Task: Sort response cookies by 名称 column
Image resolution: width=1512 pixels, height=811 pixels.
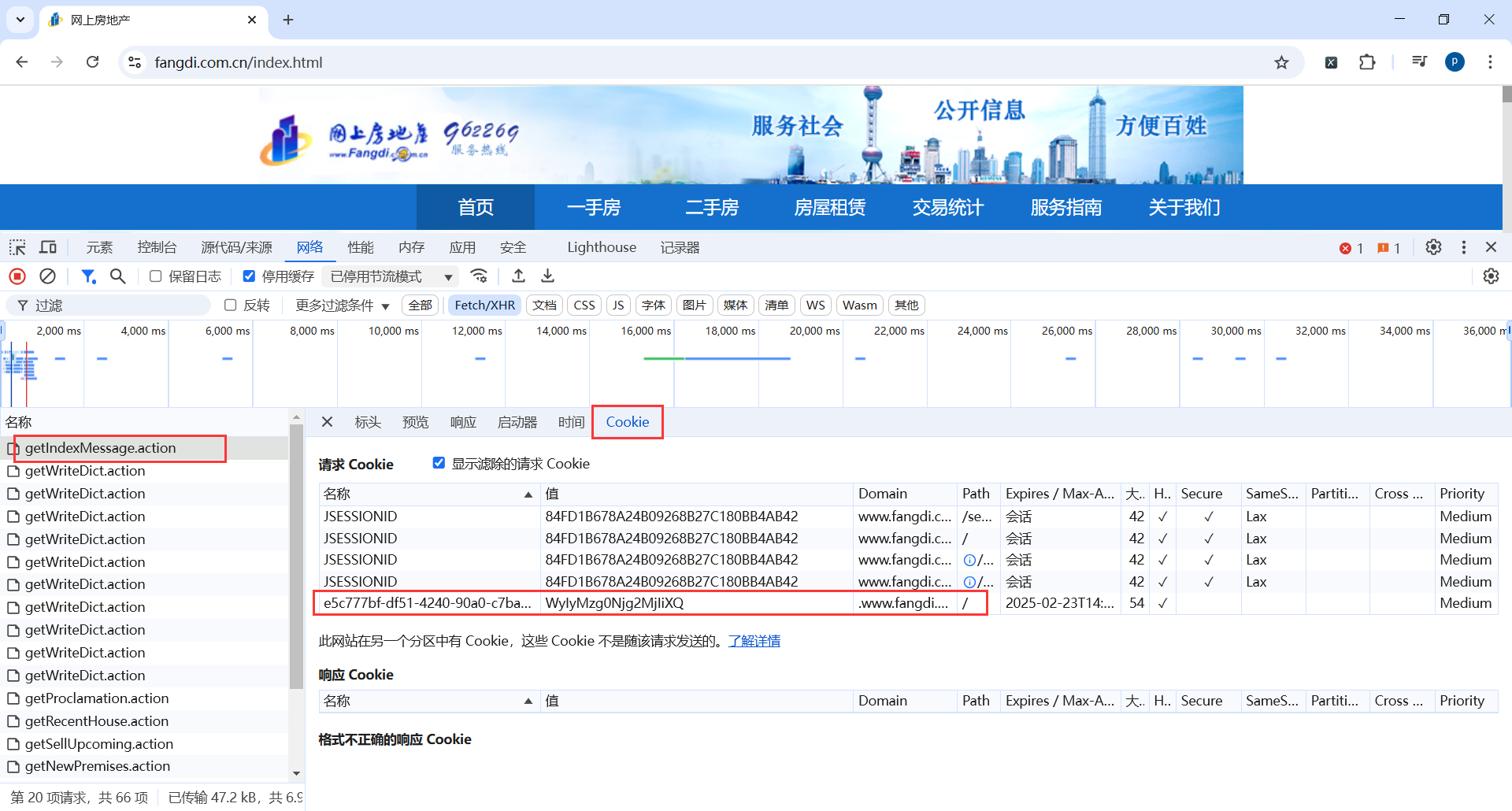Action: point(430,701)
